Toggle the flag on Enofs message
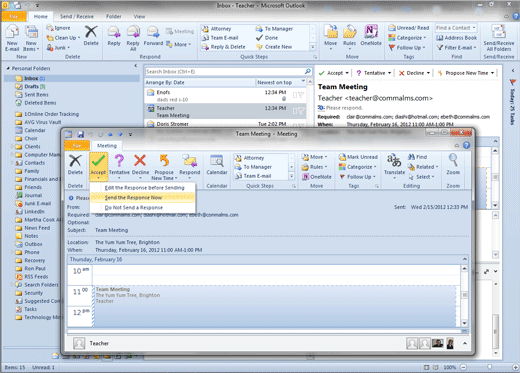This screenshot has width=520, height=373. (301, 95)
